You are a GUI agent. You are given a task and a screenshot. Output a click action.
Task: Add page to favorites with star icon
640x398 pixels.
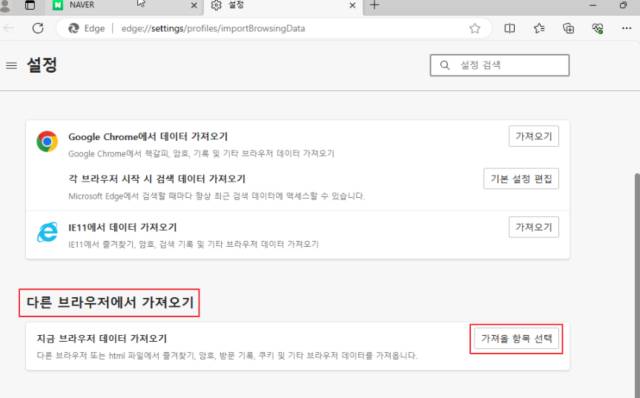tap(475, 28)
